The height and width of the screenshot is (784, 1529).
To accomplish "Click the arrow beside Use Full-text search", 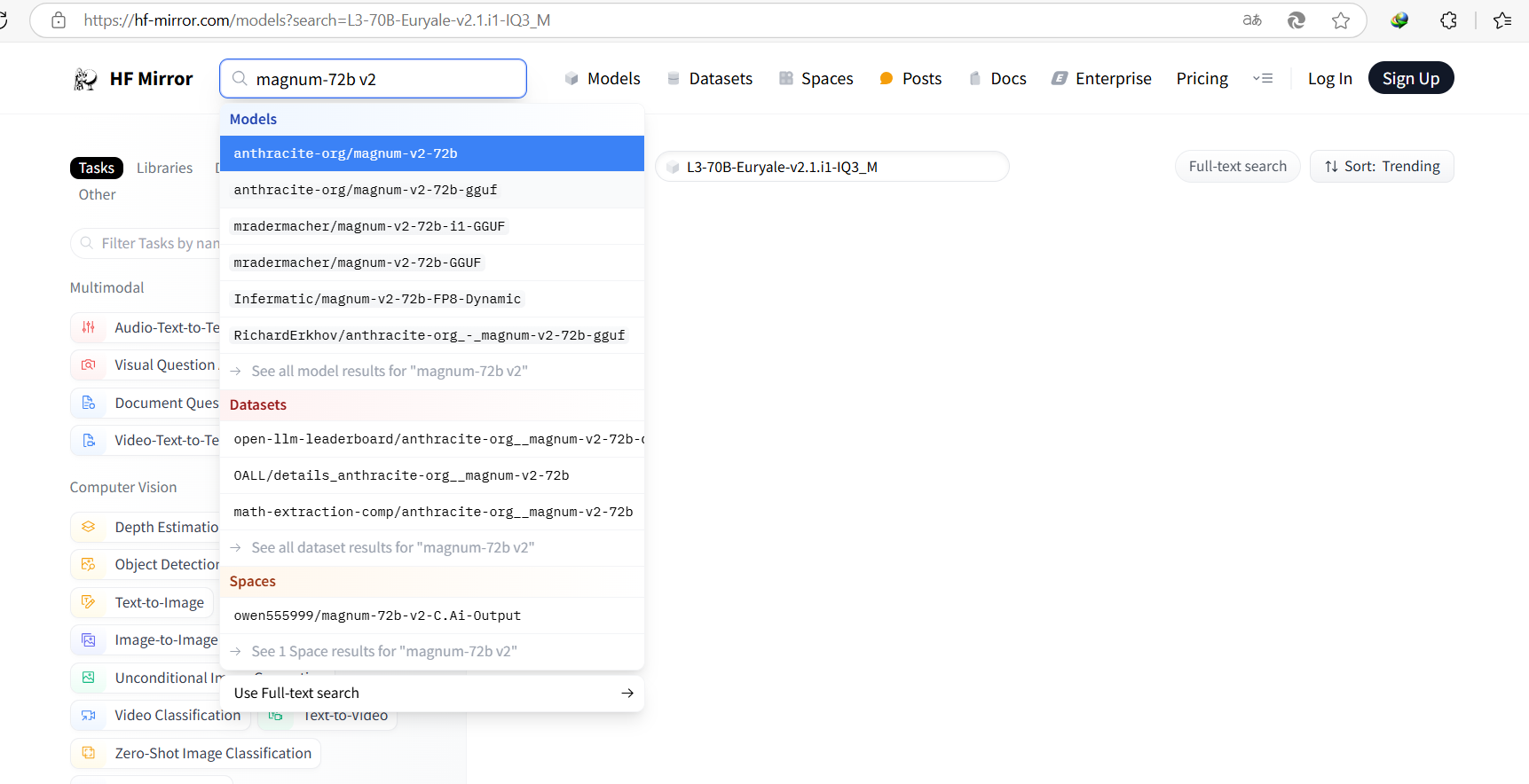I will [627, 693].
